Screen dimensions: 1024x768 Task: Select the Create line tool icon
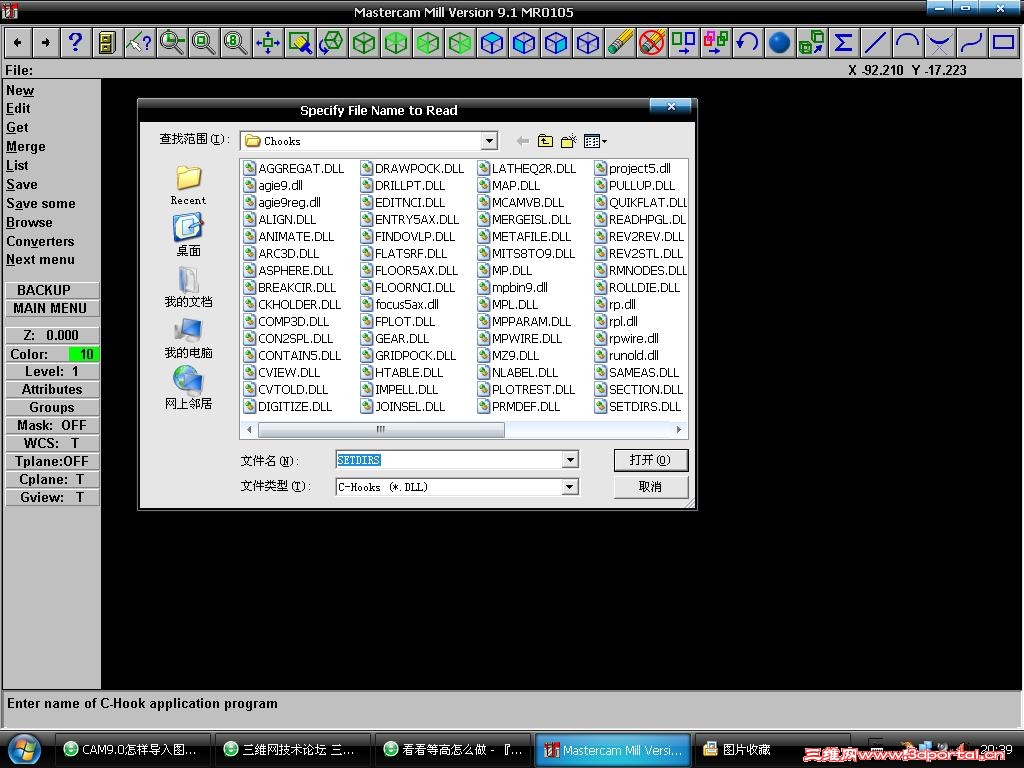pyautogui.click(x=876, y=43)
